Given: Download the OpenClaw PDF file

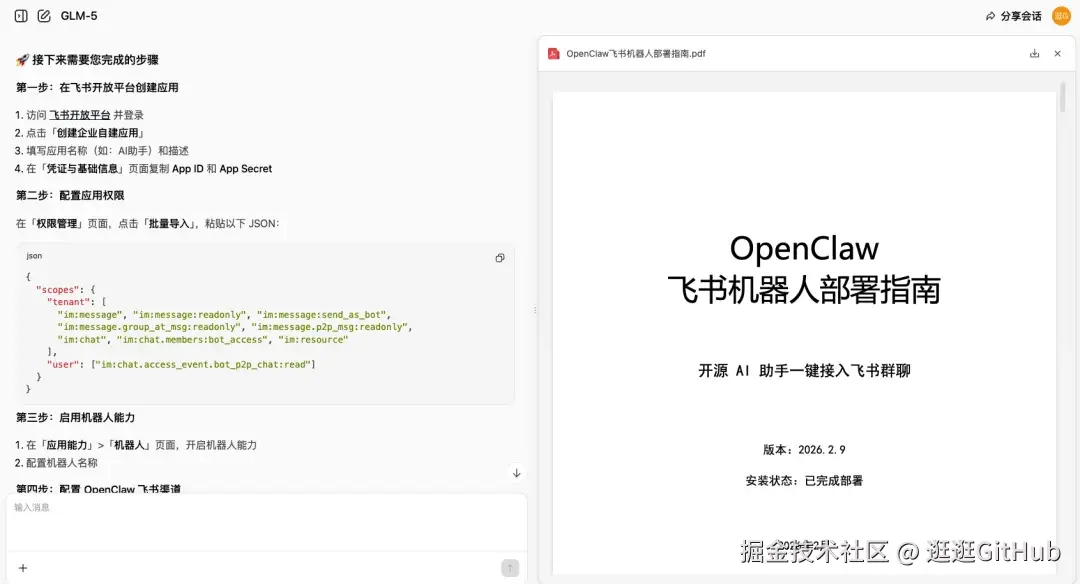Looking at the screenshot, I should 1034,54.
